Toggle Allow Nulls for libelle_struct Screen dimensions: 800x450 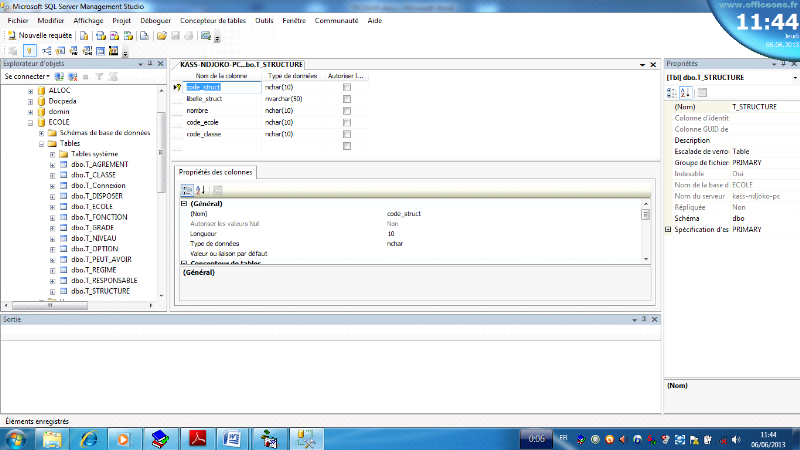point(347,99)
